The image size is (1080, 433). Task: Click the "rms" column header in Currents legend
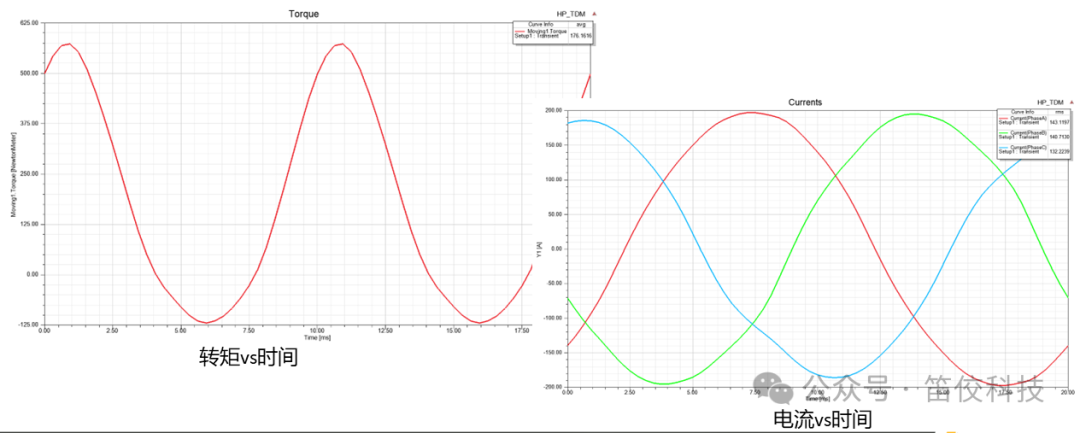click(x=1059, y=112)
